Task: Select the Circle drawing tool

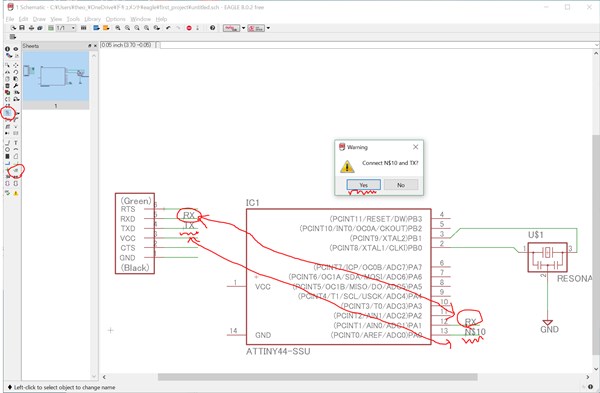Action: pos(7,149)
